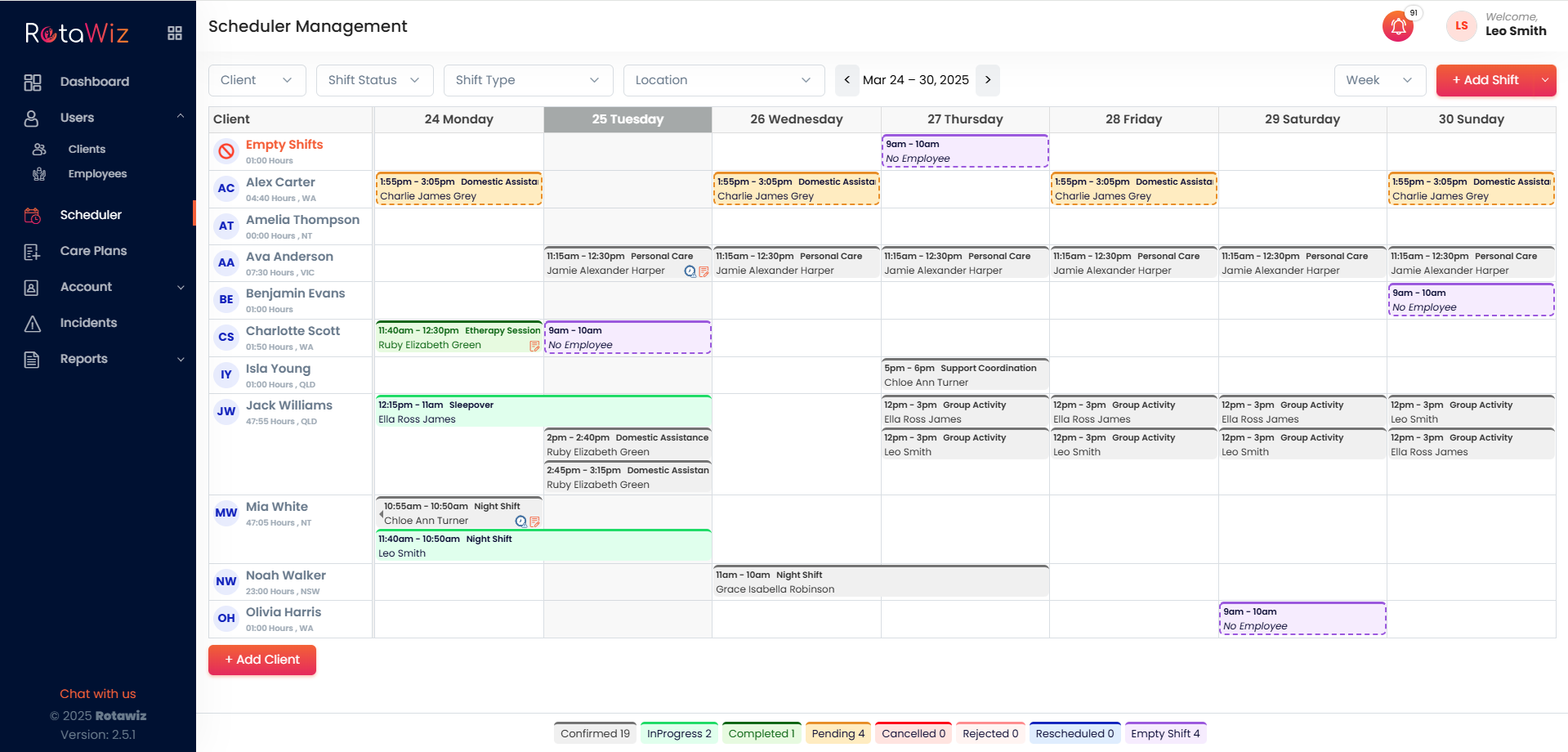This screenshot has height=752, width=1568.
Task: Click the Pending 4 status legend
Action: [x=838, y=733]
